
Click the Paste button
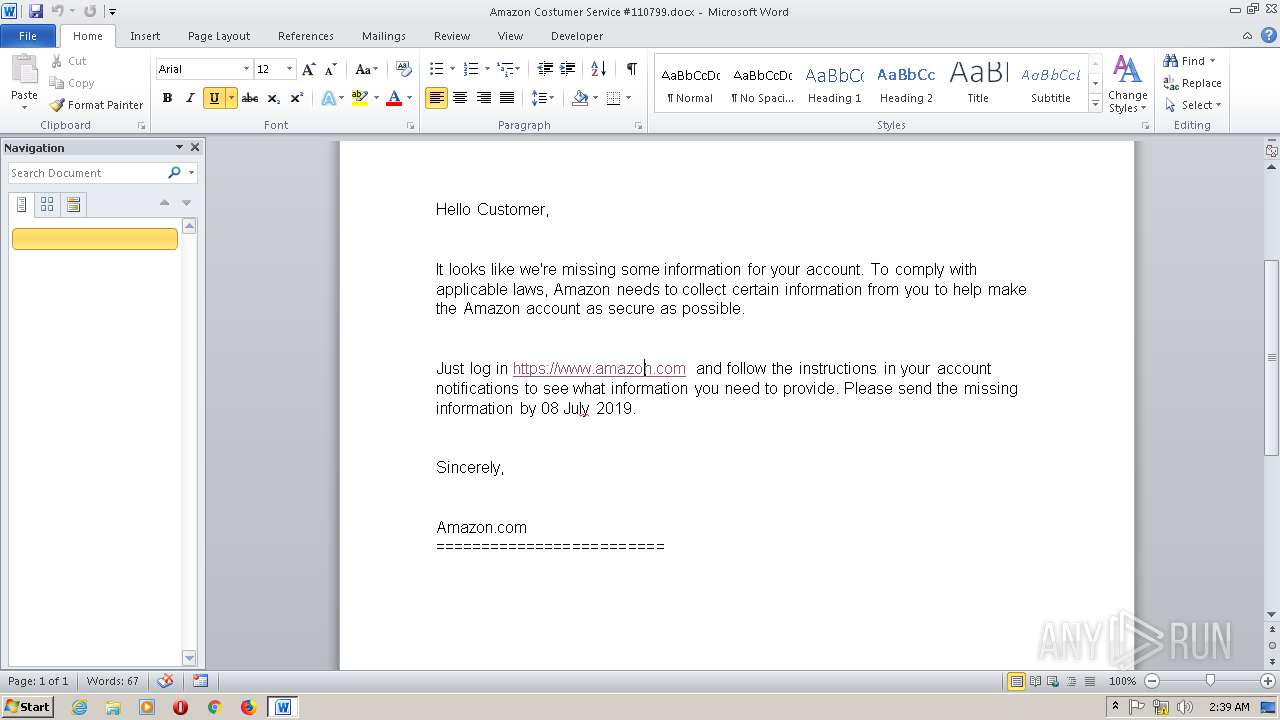point(24,82)
